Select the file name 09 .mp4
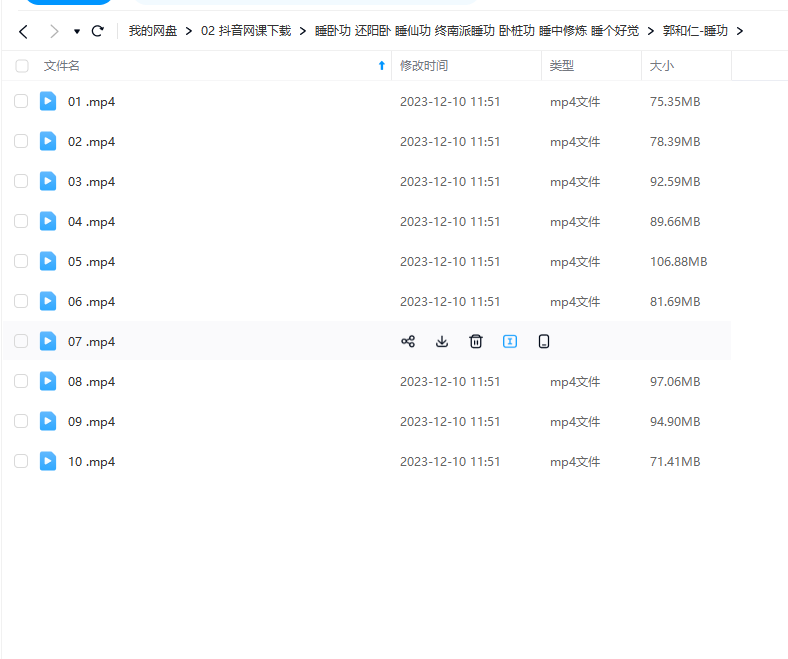788x659 pixels. click(91, 422)
